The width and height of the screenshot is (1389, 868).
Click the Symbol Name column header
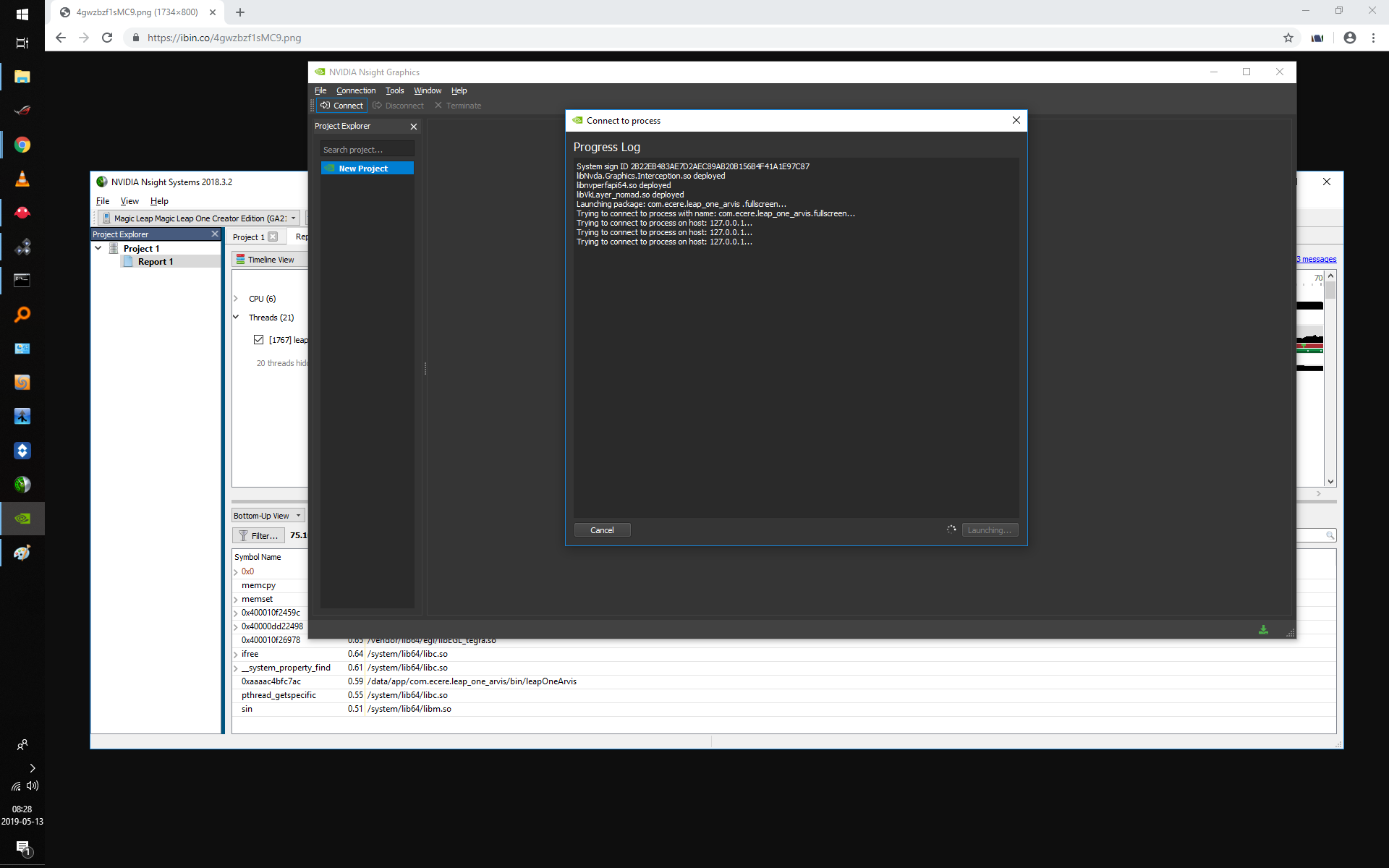(x=258, y=557)
